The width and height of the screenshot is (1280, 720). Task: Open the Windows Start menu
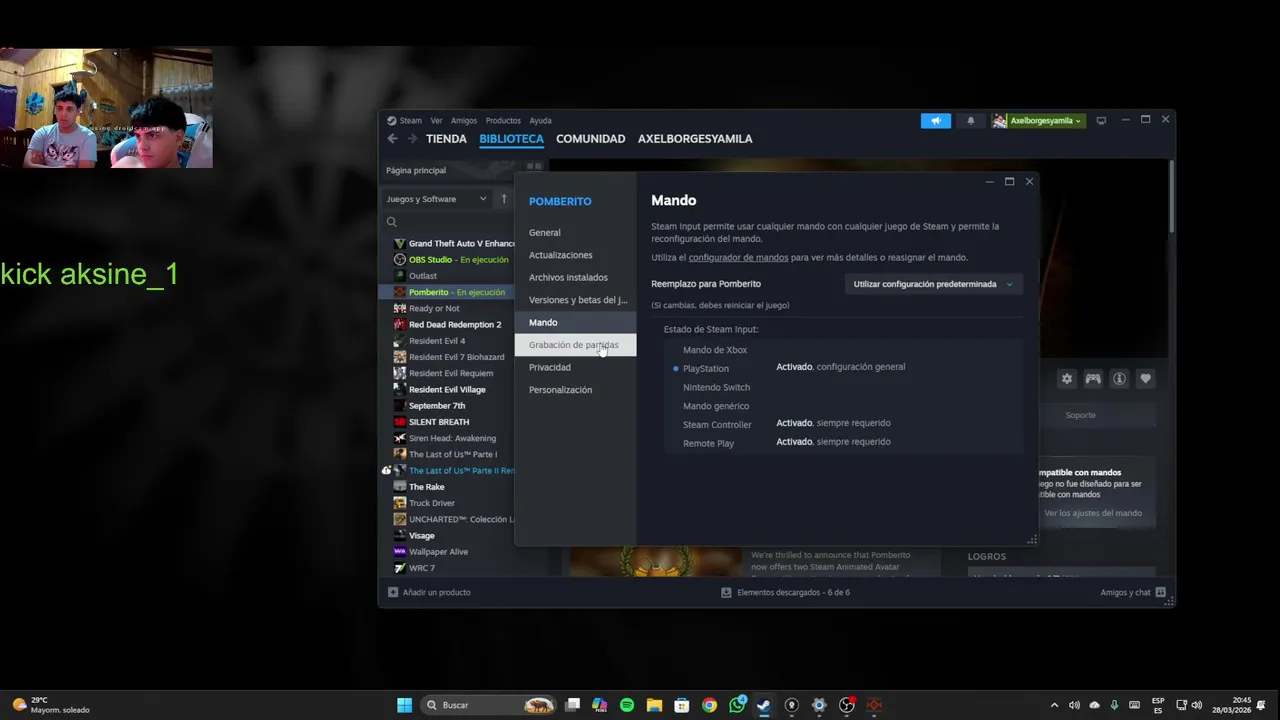(x=404, y=705)
